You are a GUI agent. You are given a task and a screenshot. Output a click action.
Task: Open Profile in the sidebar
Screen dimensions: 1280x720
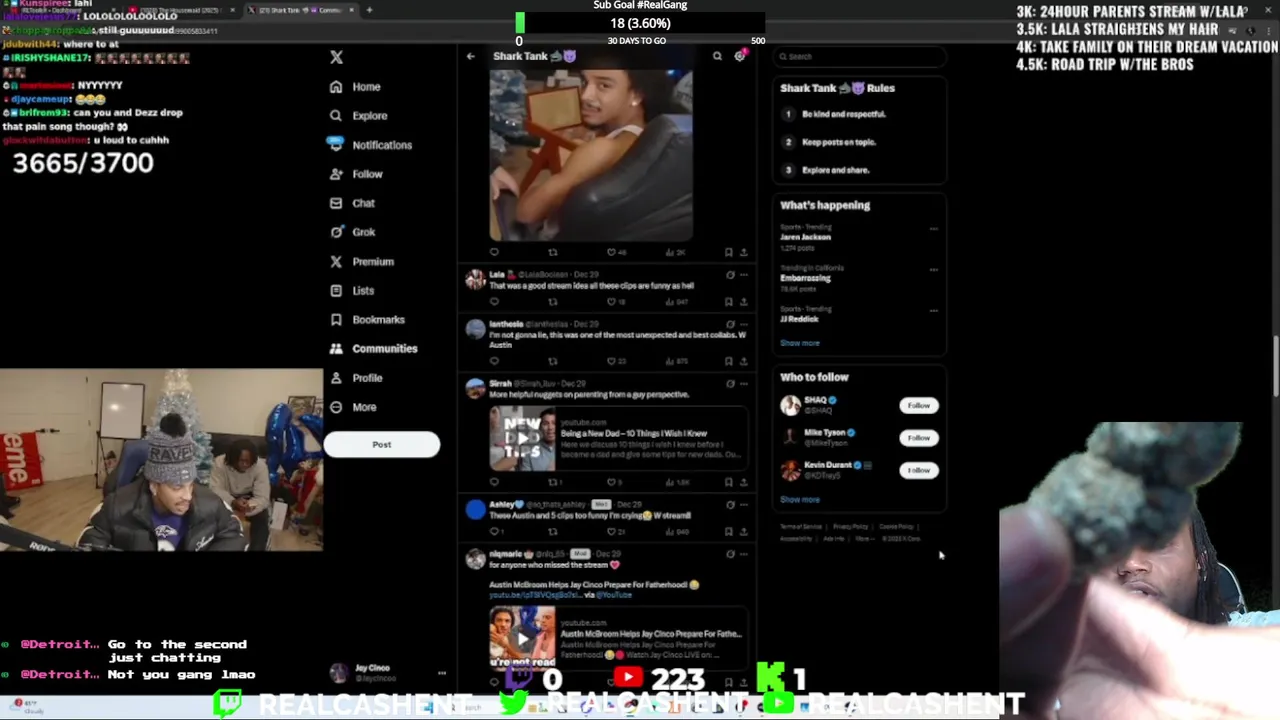tap(356, 378)
